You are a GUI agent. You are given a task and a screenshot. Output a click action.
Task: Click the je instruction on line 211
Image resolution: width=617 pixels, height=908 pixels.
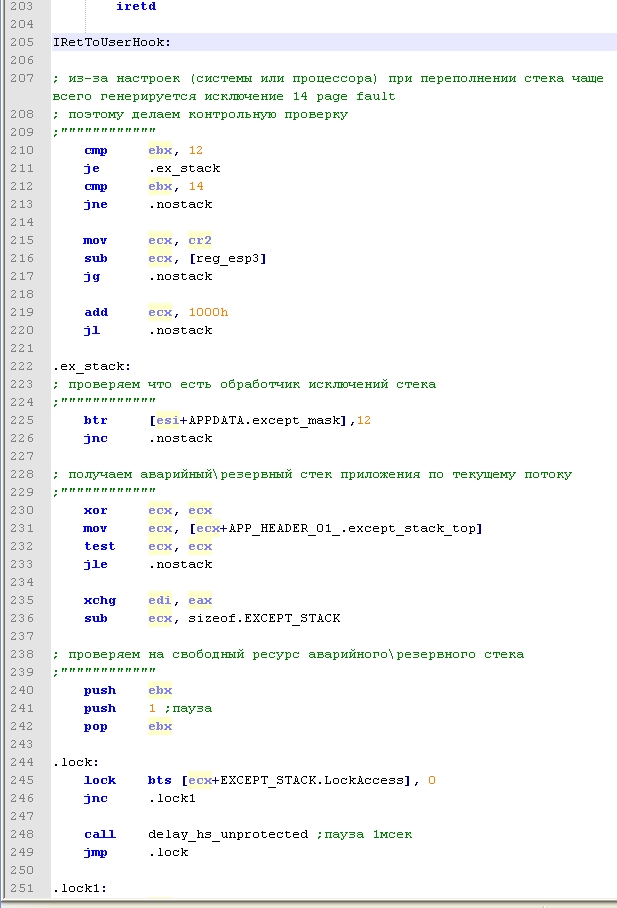coord(91,168)
